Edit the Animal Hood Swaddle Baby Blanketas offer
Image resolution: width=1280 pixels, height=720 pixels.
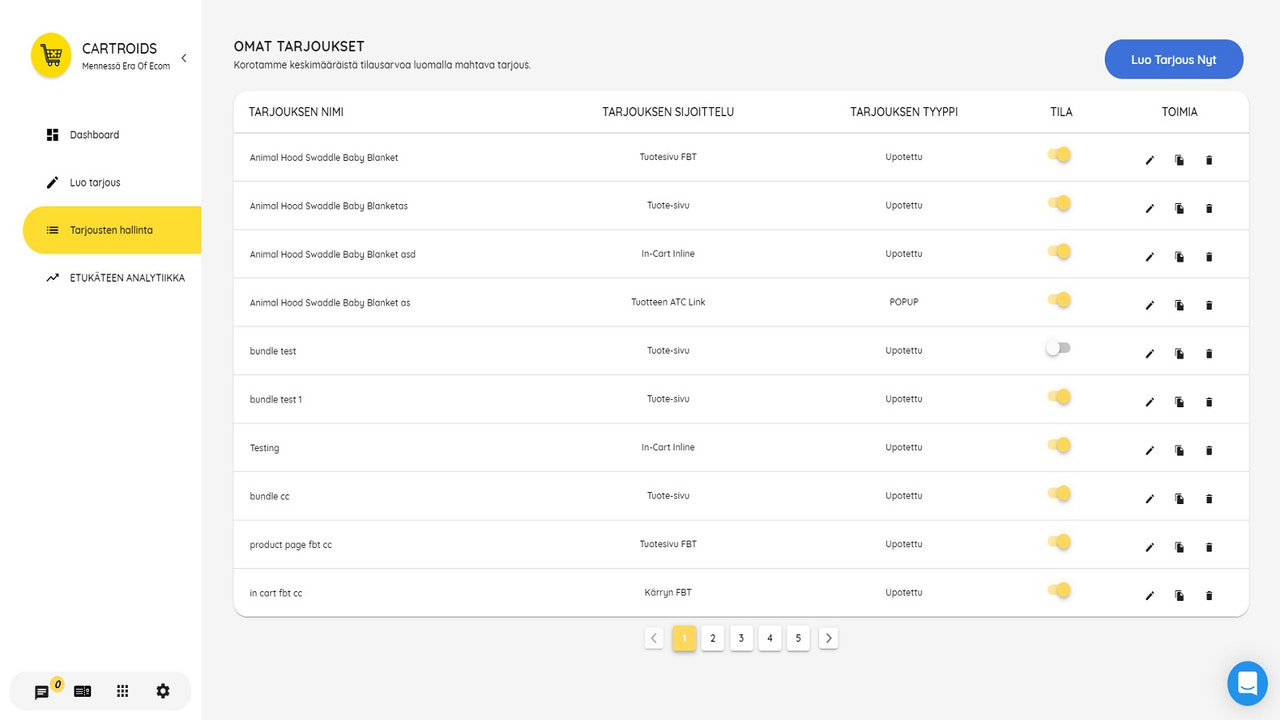point(1149,209)
